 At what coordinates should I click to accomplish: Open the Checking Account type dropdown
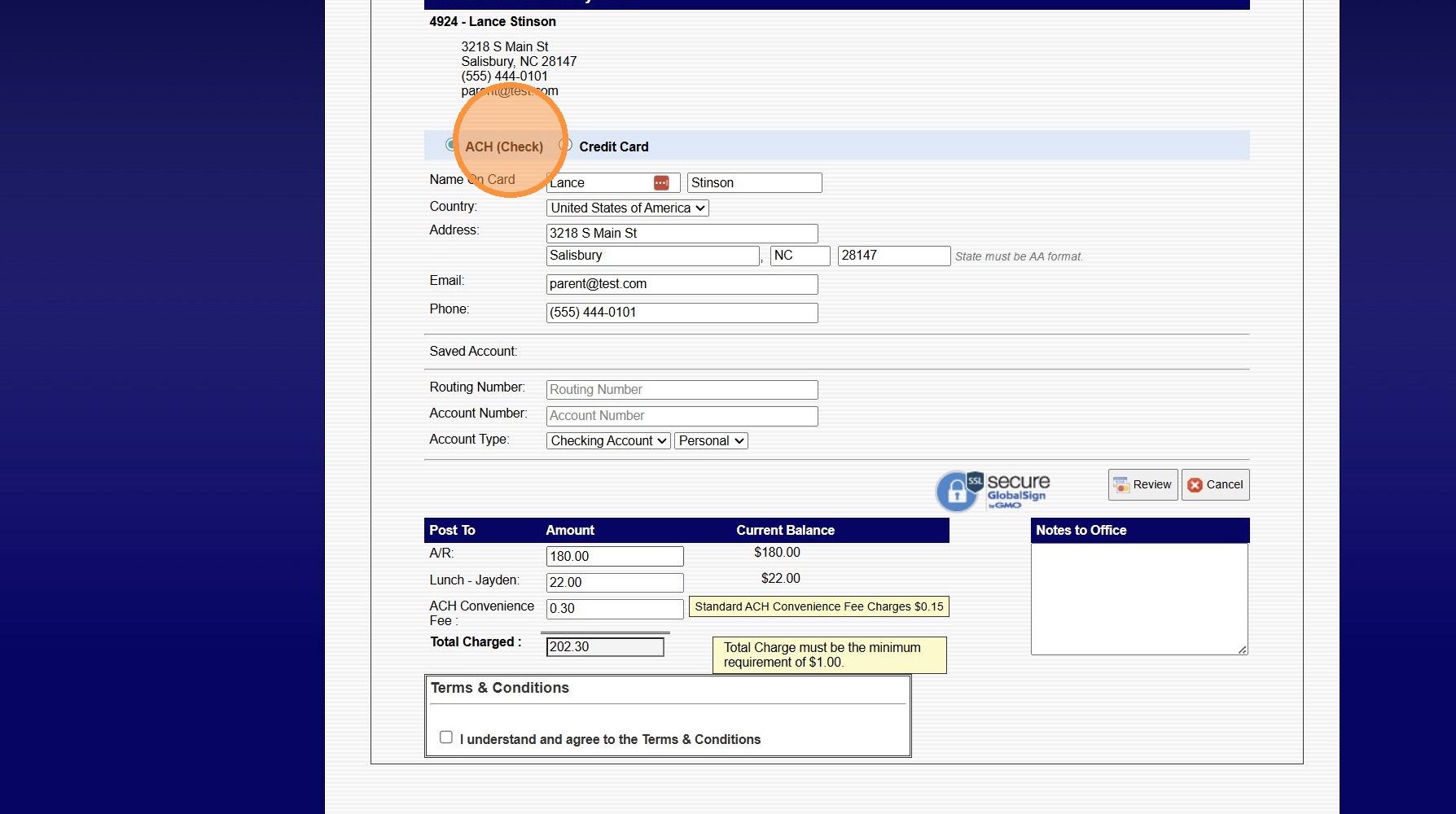coord(608,440)
